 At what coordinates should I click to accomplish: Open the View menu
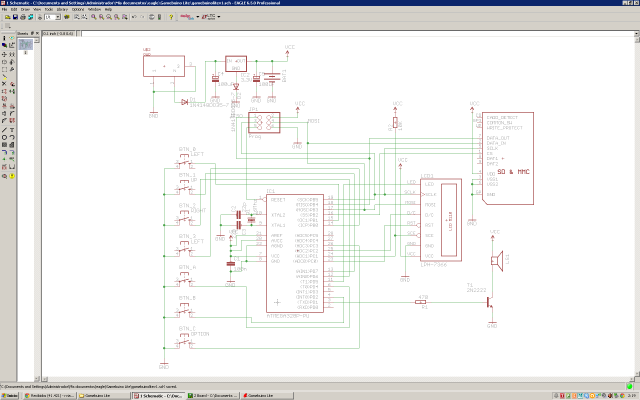coord(37,9)
